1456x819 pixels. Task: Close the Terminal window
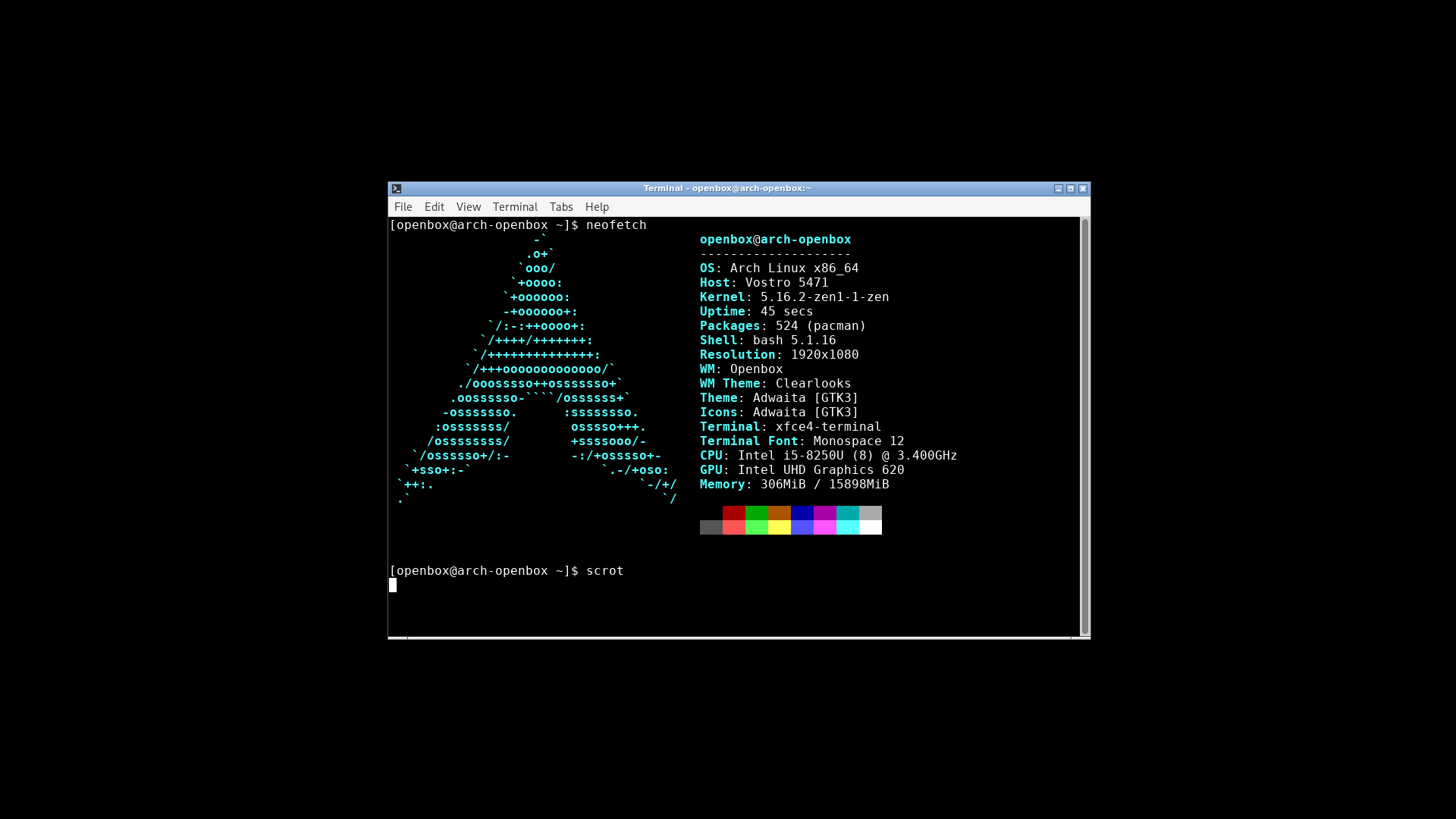click(x=1083, y=189)
